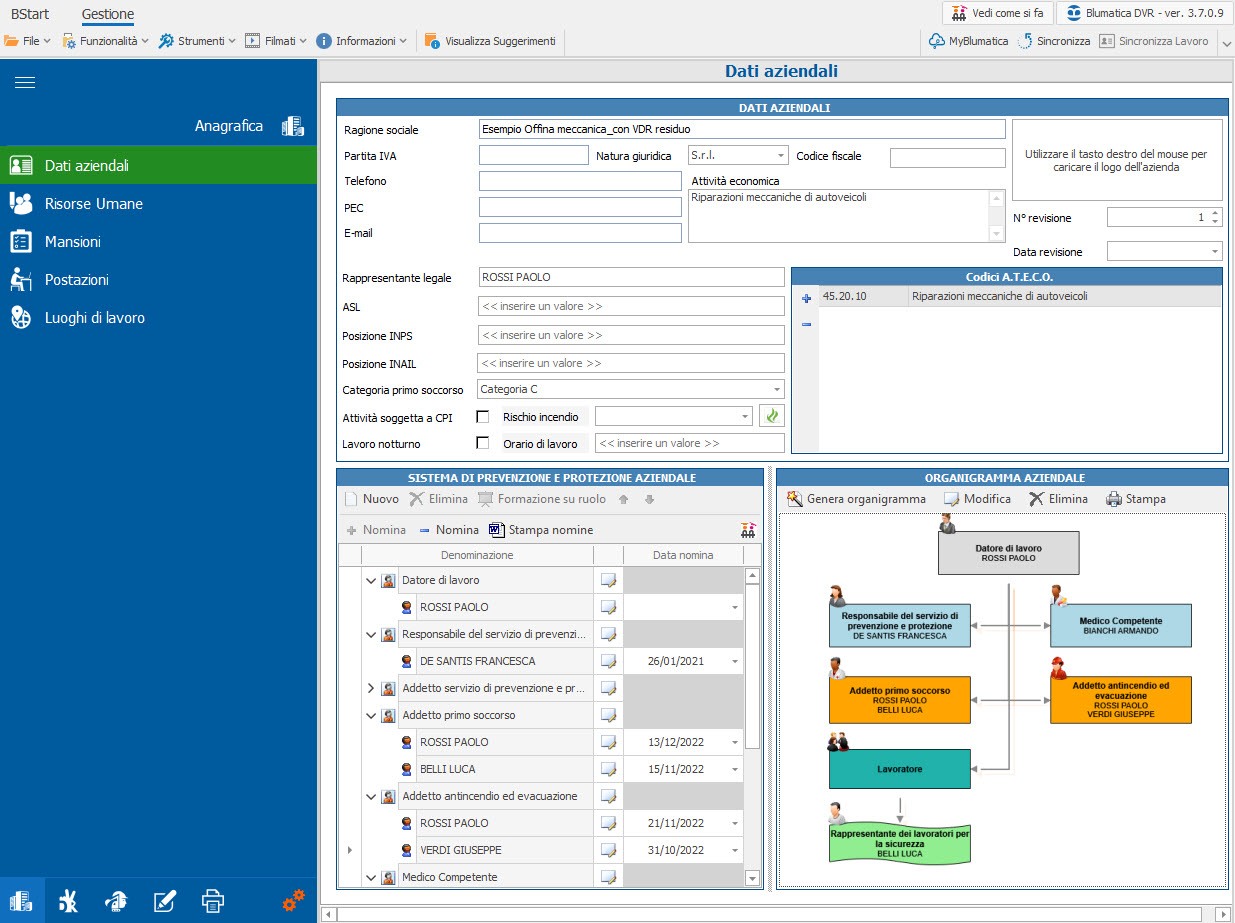Image resolution: width=1235 pixels, height=923 pixels.
Task: Click the PEC input field
Action: (x=580, y=207)
